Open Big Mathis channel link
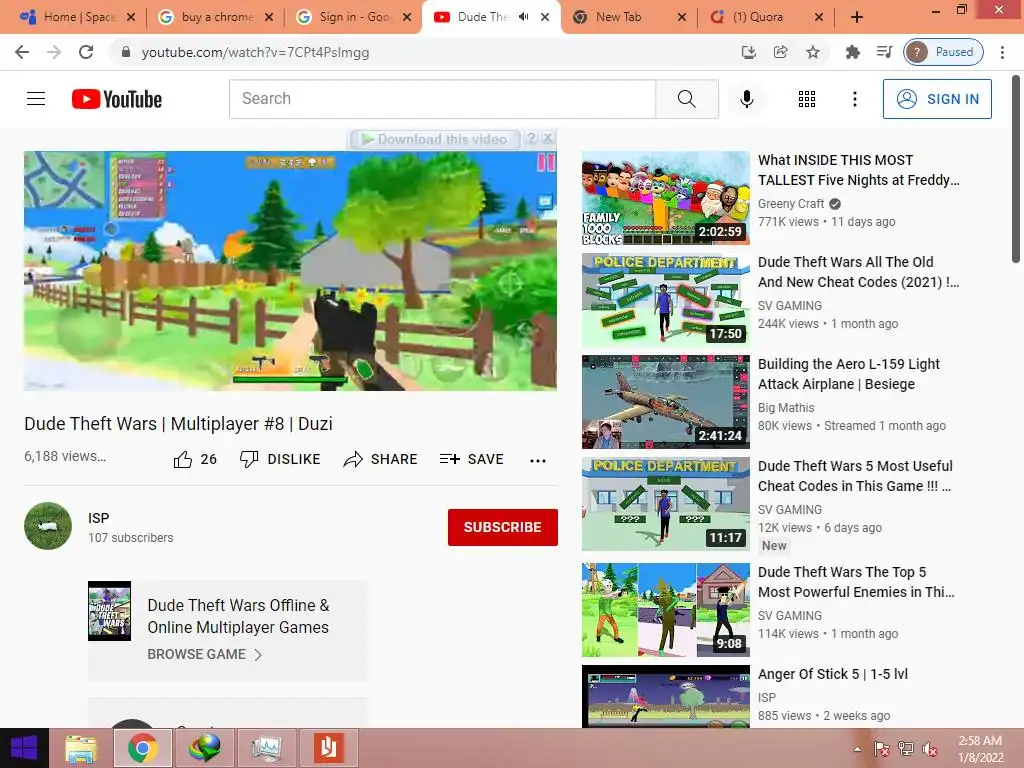This screenshot has height=768, width=1024. pos(786,408)
